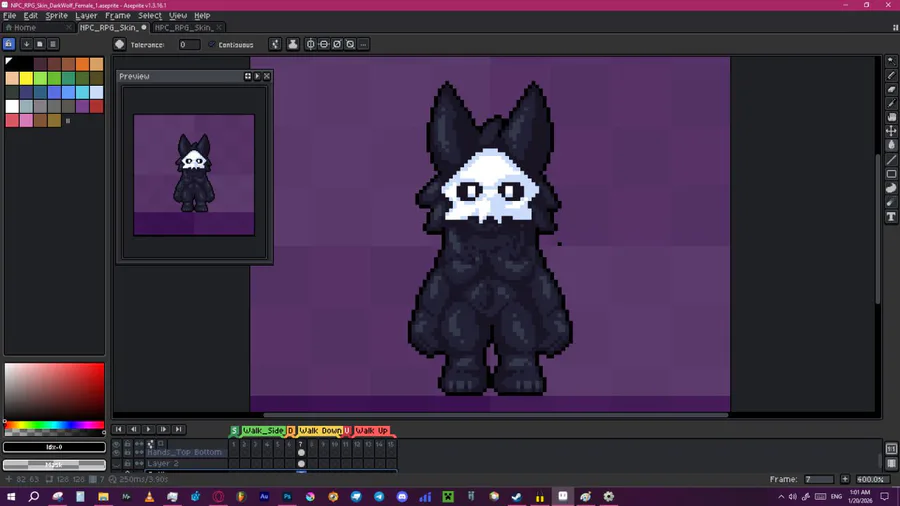Enable horizontal symmetry mode icon

click(x=324, y=44)
